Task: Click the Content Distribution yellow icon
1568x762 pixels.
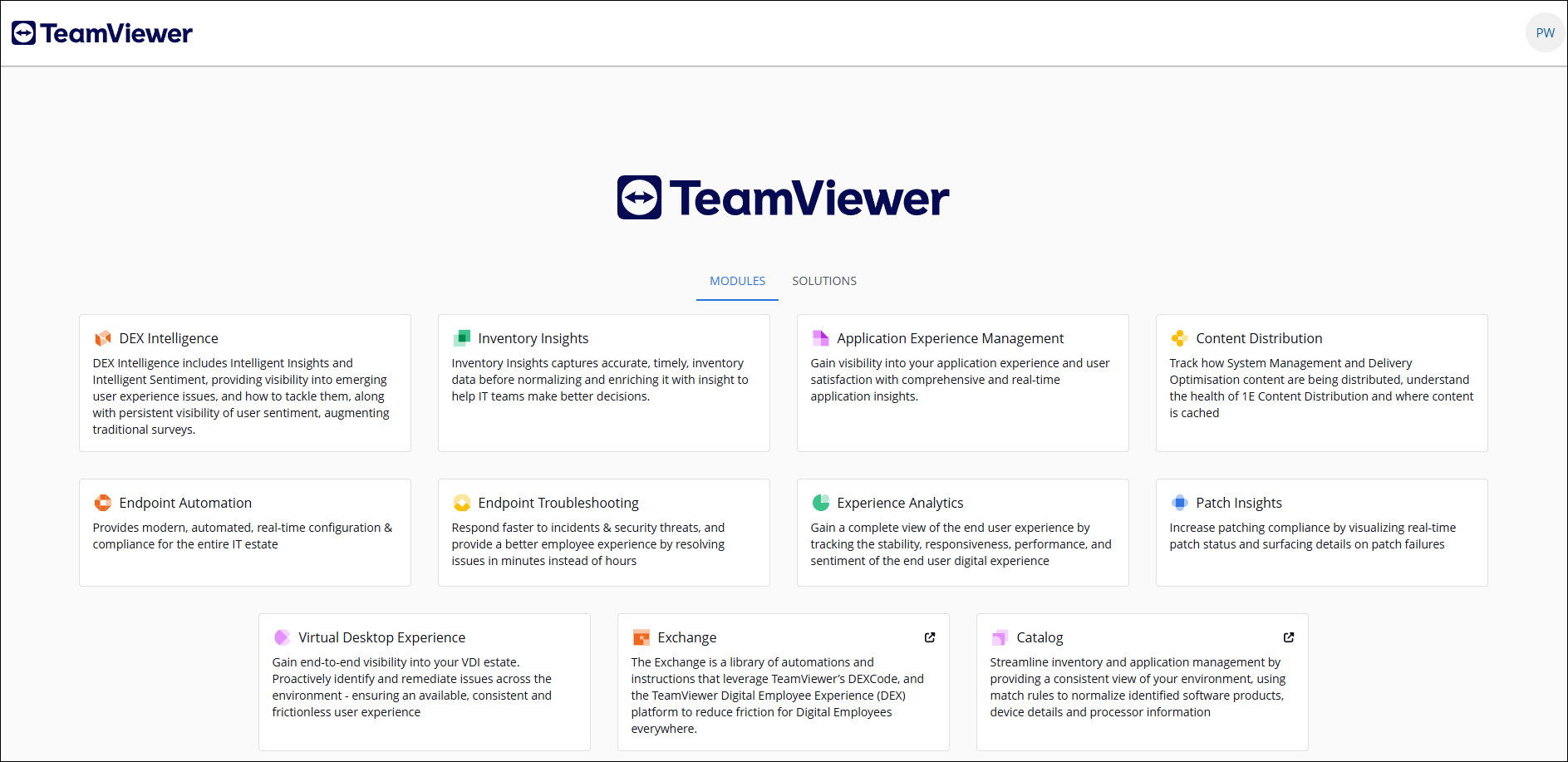Action: 1179,338
